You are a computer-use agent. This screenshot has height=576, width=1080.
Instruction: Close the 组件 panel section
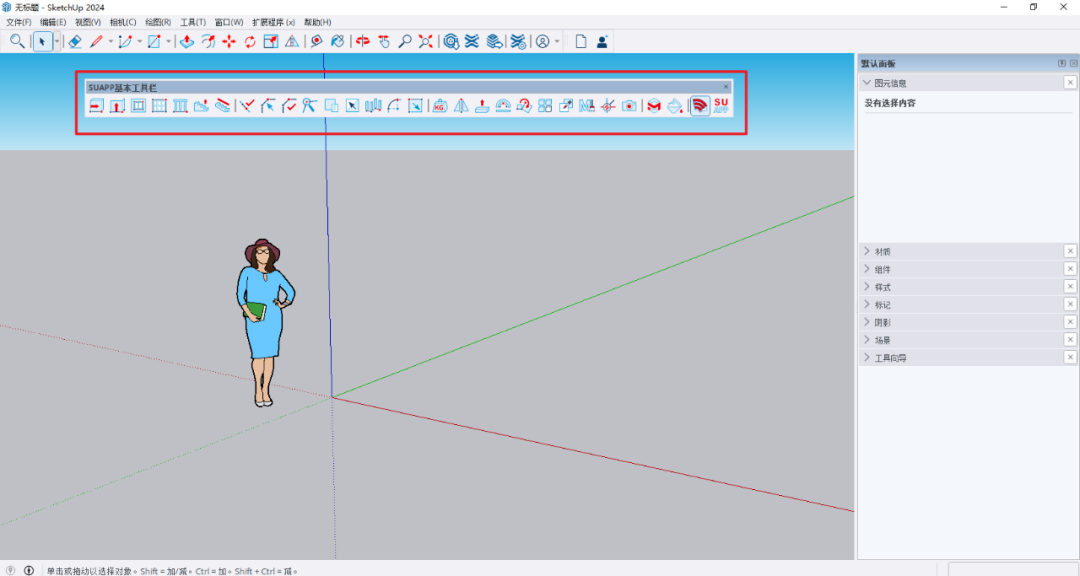1070,269
